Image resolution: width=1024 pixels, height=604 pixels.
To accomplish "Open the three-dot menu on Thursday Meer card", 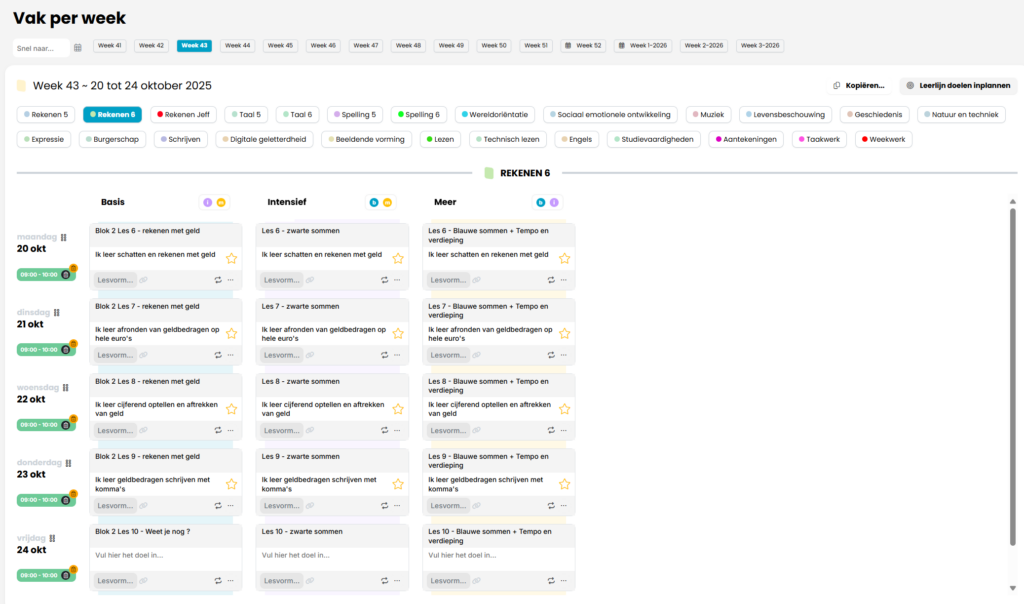I will [564, 505].
